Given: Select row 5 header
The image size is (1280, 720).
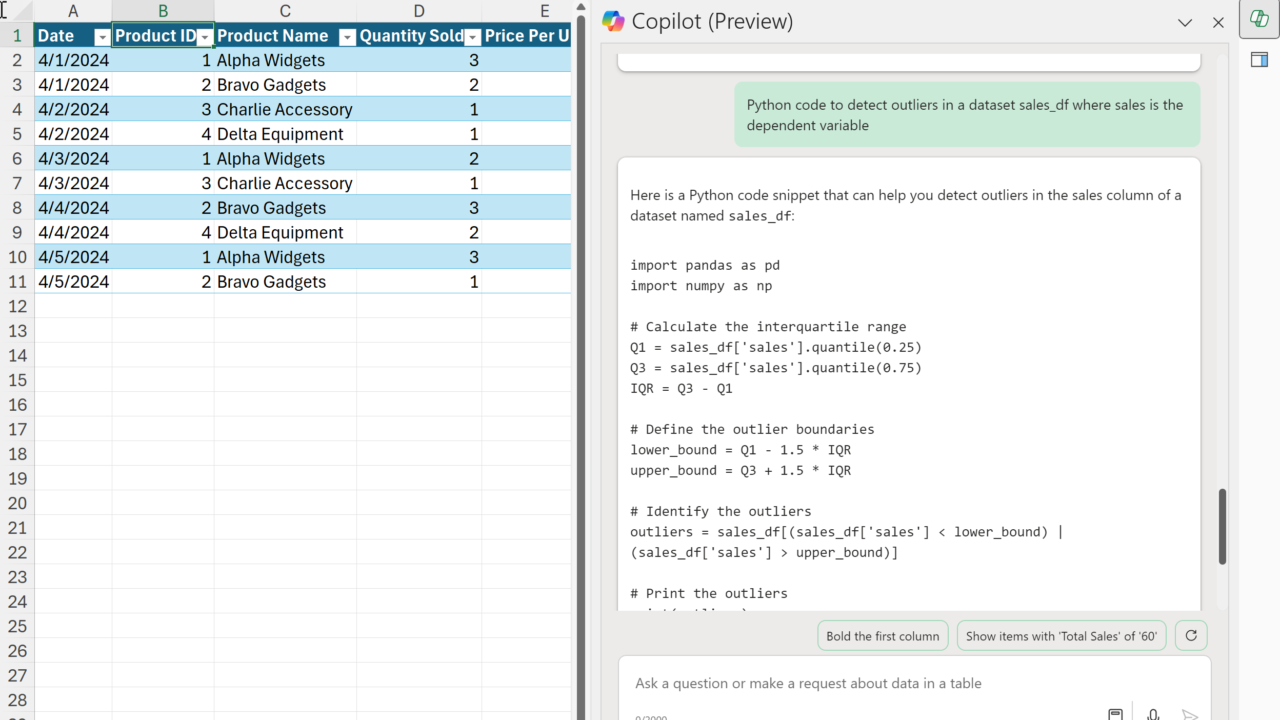Looking at the screenshot, I should pos(17,134).
